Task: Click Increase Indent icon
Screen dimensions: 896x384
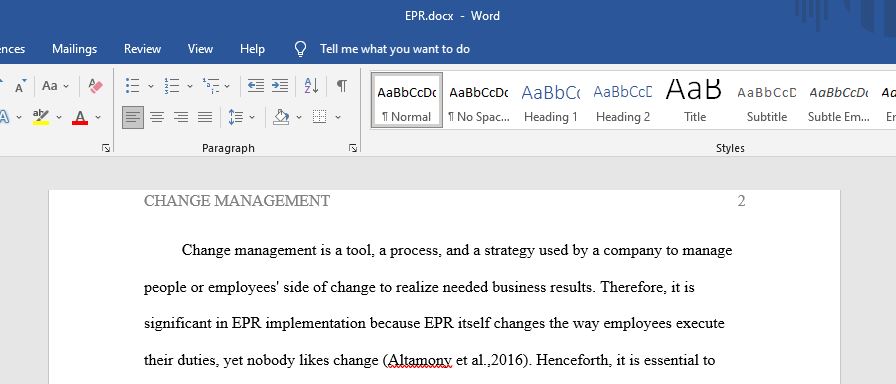Action: coord(279,86)
